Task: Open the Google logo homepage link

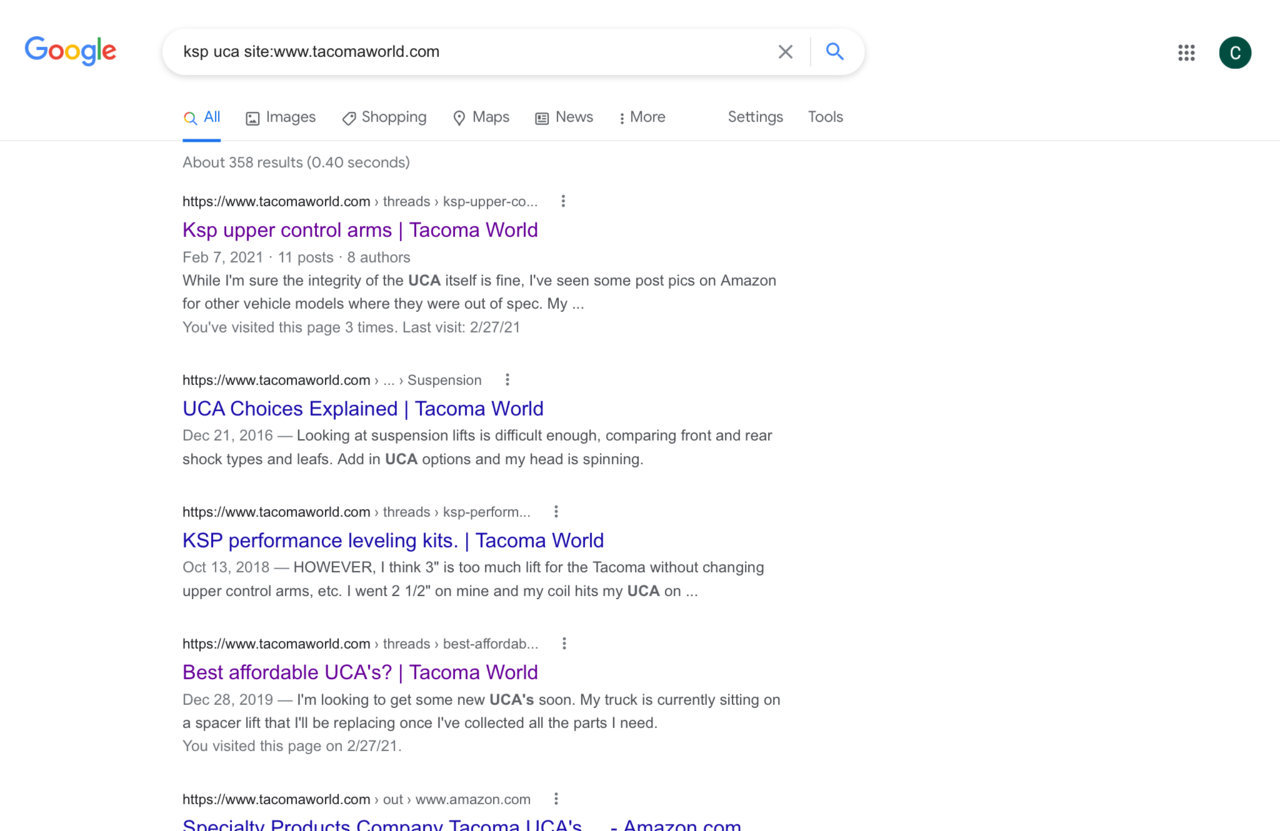Action: pos(70,51)
